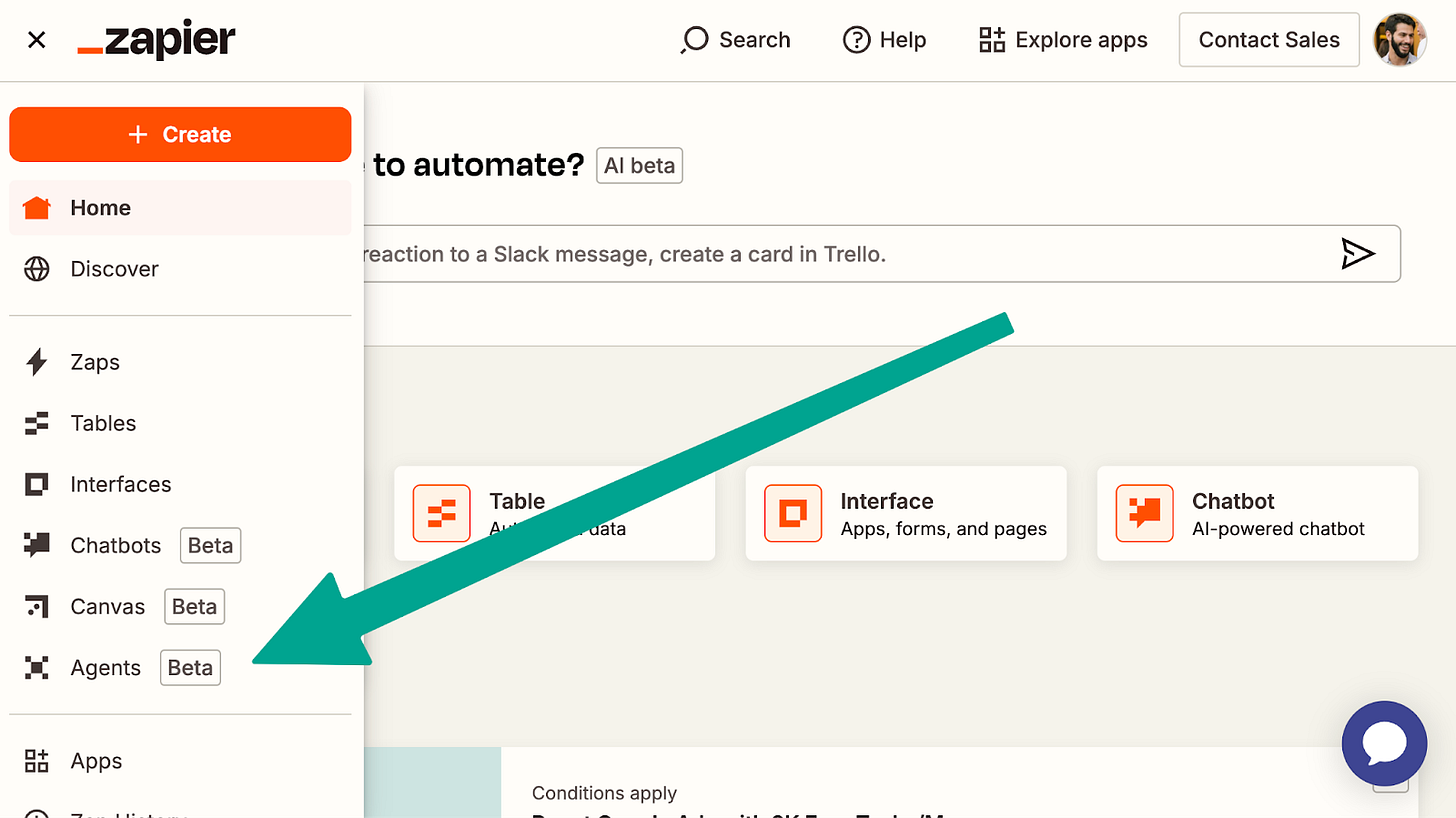Click the Chatbots sidebar icon
This screenshot has width=1456, height=818.
pos(37,545)
